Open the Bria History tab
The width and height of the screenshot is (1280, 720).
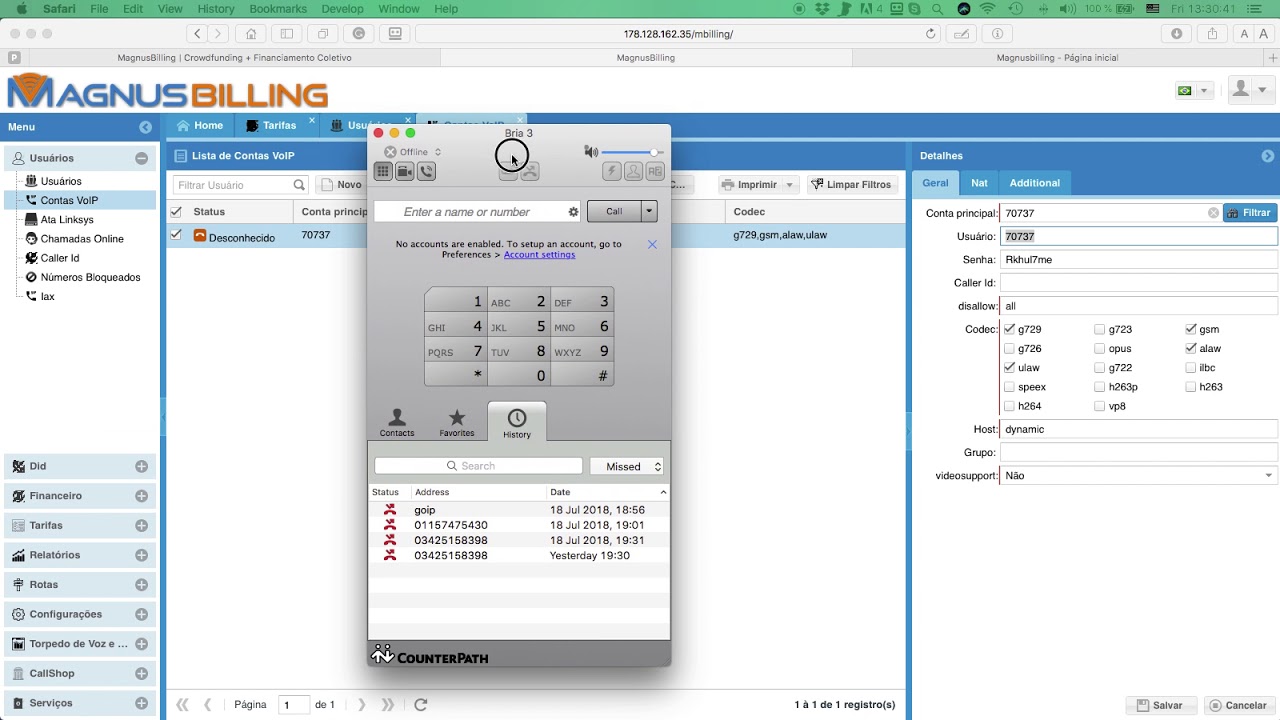[517, 423]
